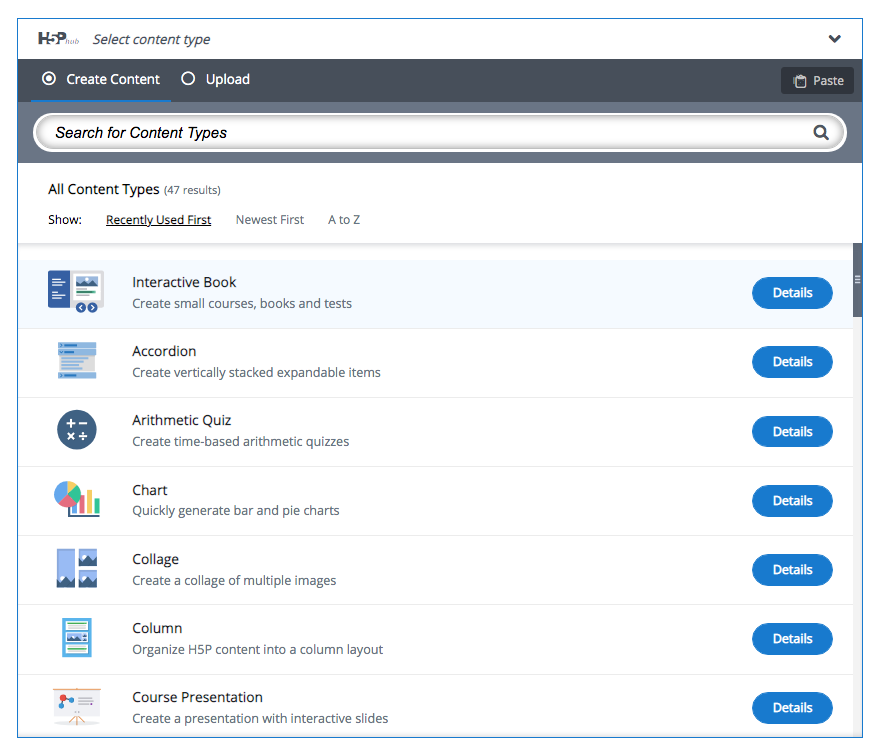Sort content types A to Z
This screenshot has height=738, width=877.
click(x=344, y=220)
